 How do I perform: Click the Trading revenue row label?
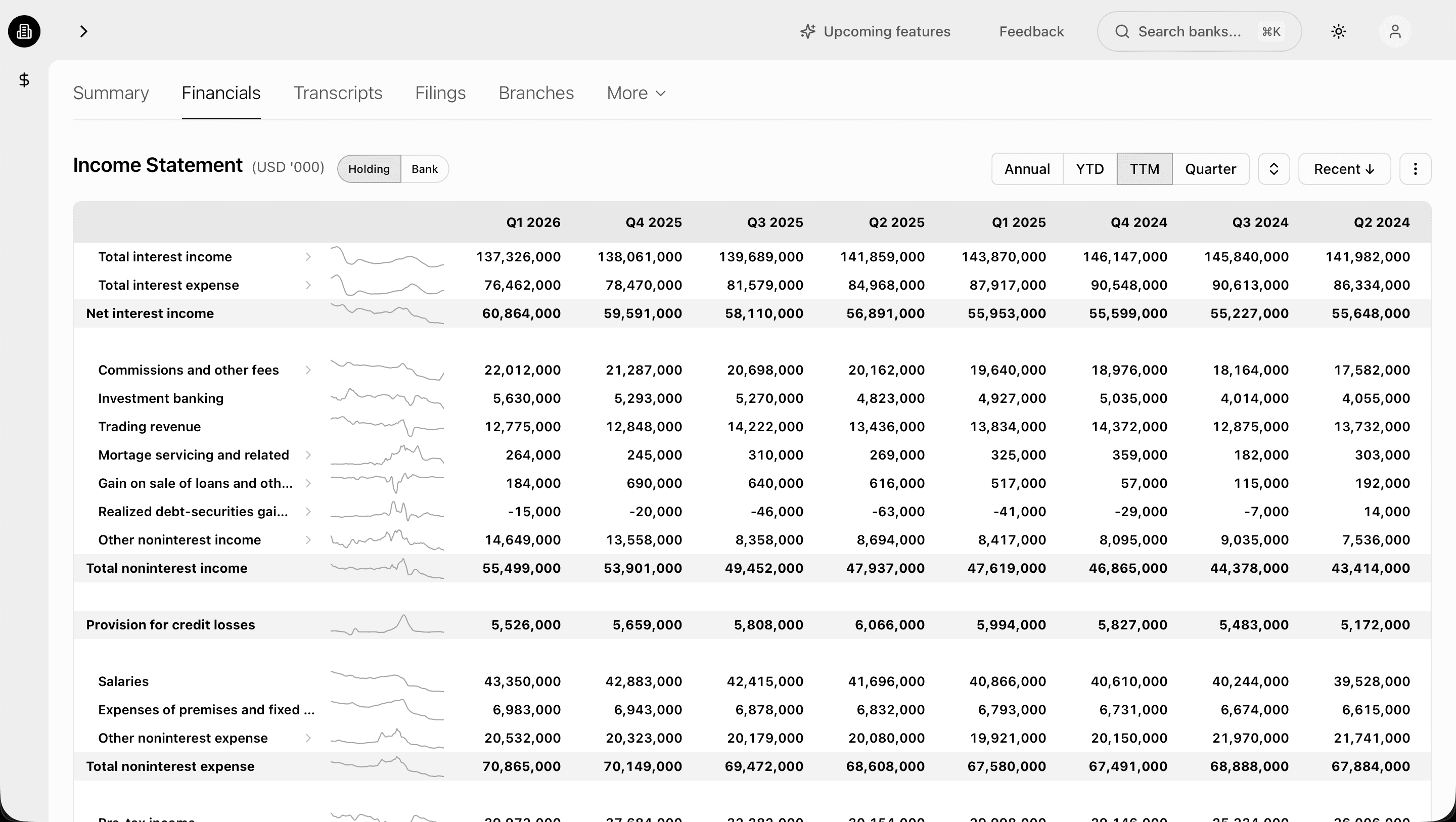pyautogui.click(x=149, y=426)
